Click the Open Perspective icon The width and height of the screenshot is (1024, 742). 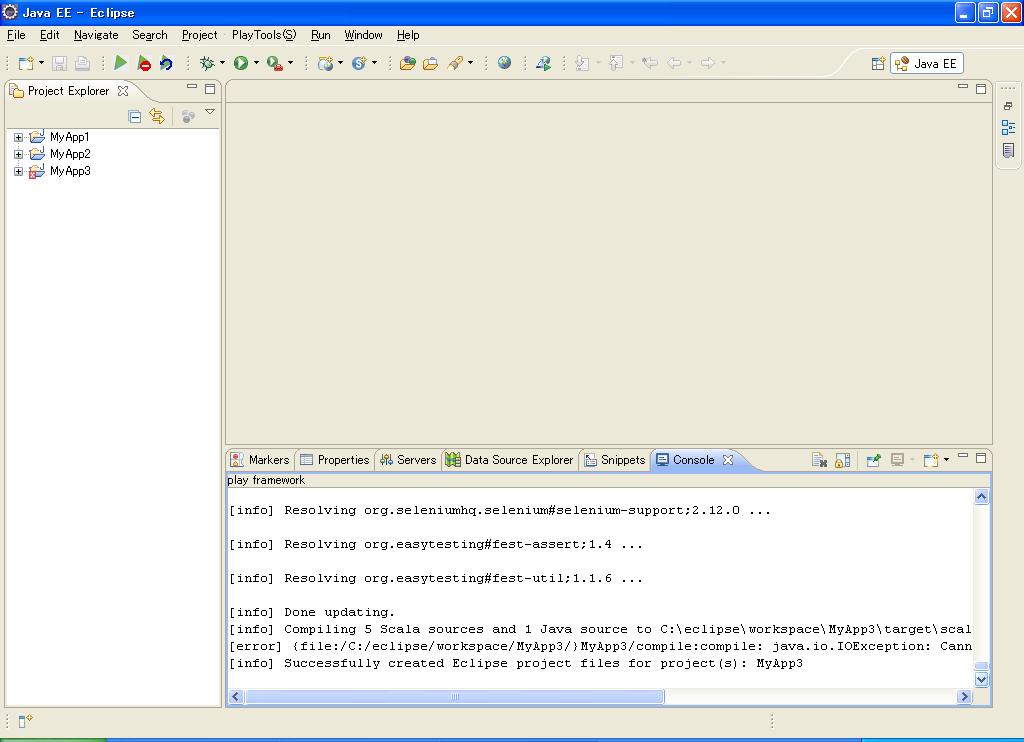tap(878, 63)
